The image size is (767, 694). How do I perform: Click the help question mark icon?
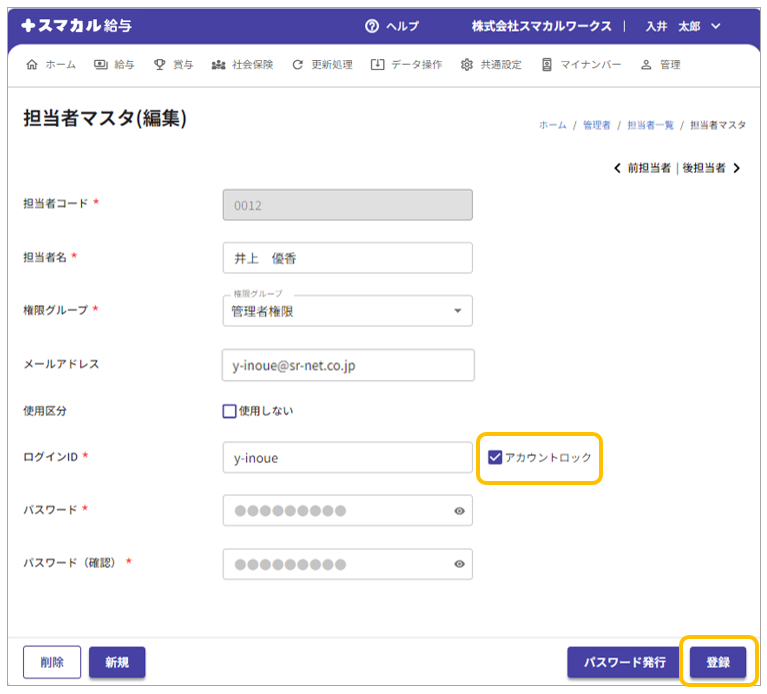pos(372,26)
